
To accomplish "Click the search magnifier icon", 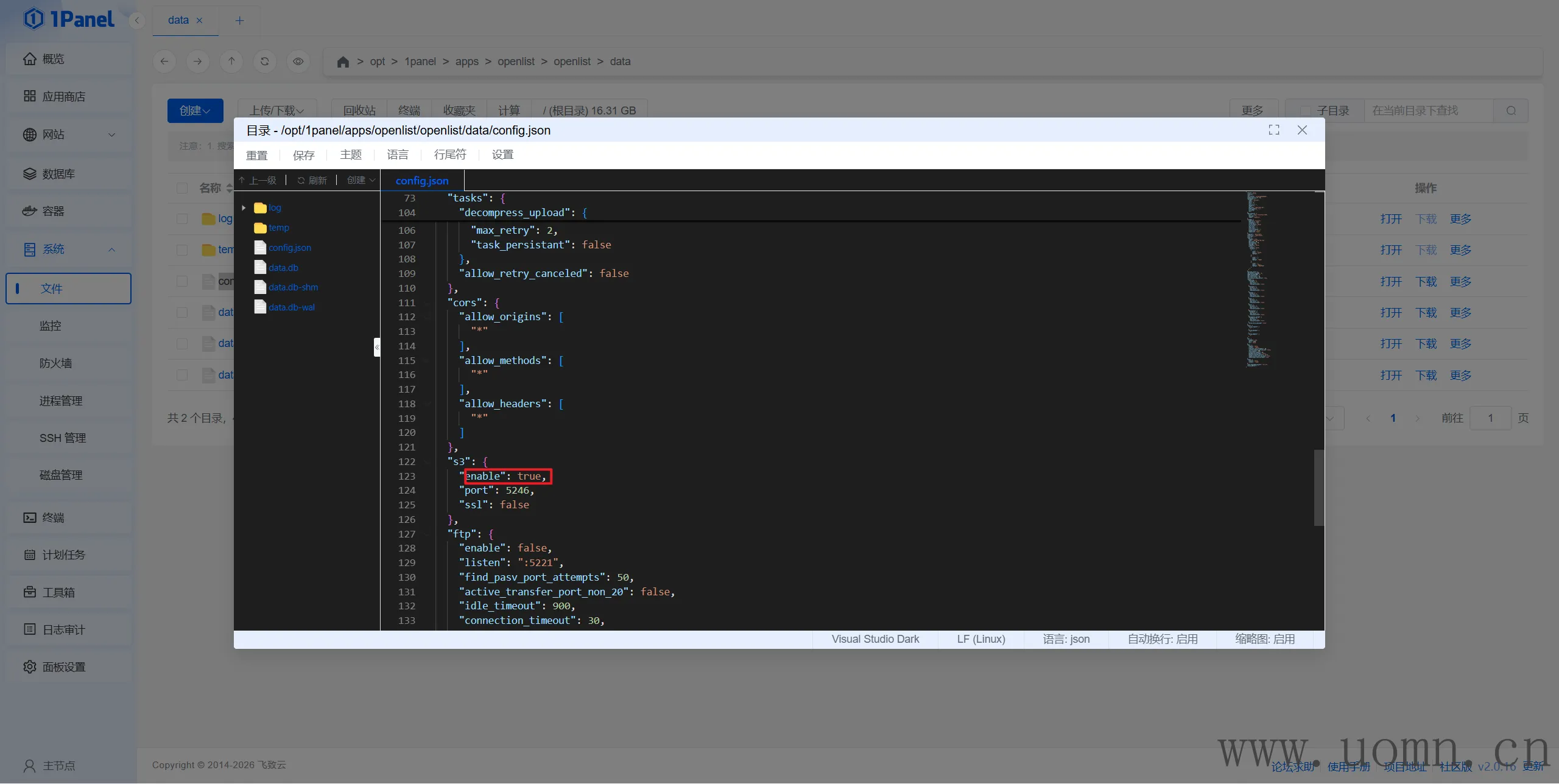I will point(1511,111).
